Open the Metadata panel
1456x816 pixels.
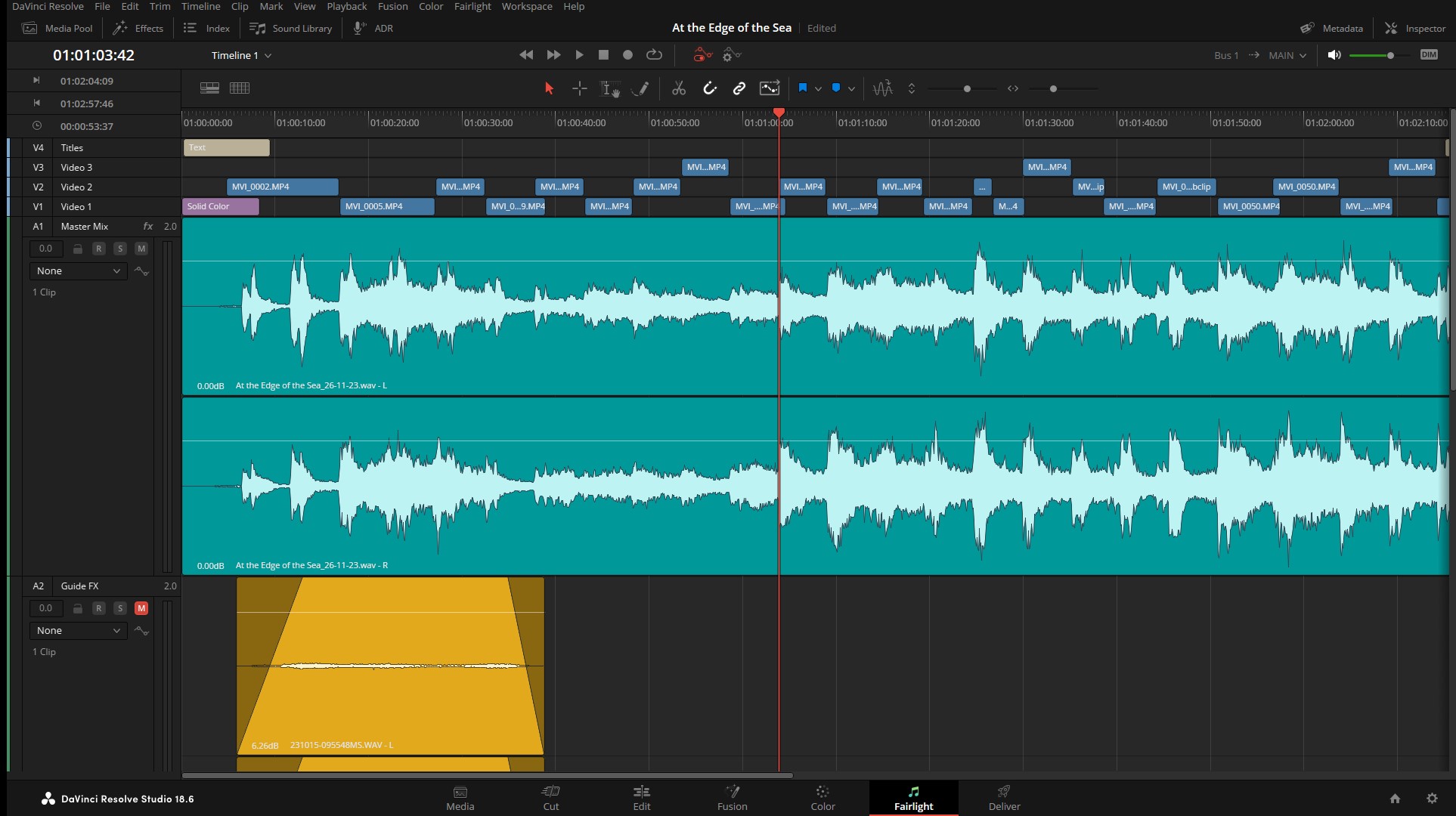pos(1331,28)
